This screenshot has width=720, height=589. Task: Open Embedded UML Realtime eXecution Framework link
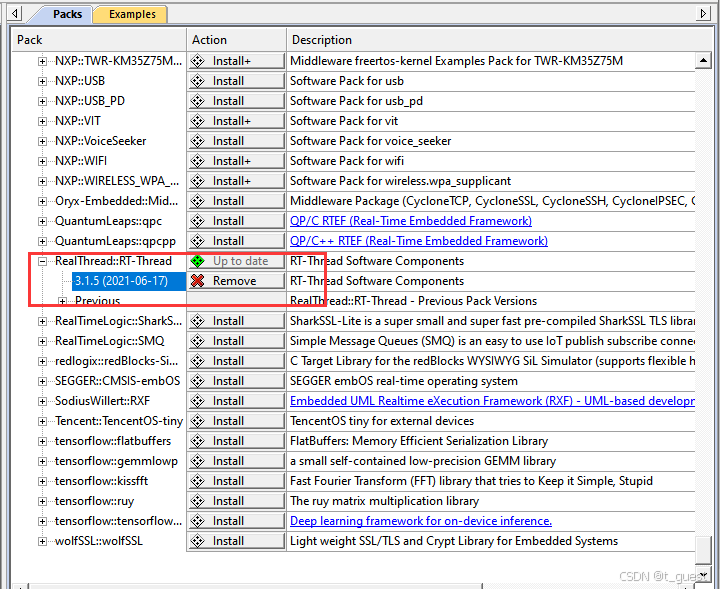coord(492,401)
